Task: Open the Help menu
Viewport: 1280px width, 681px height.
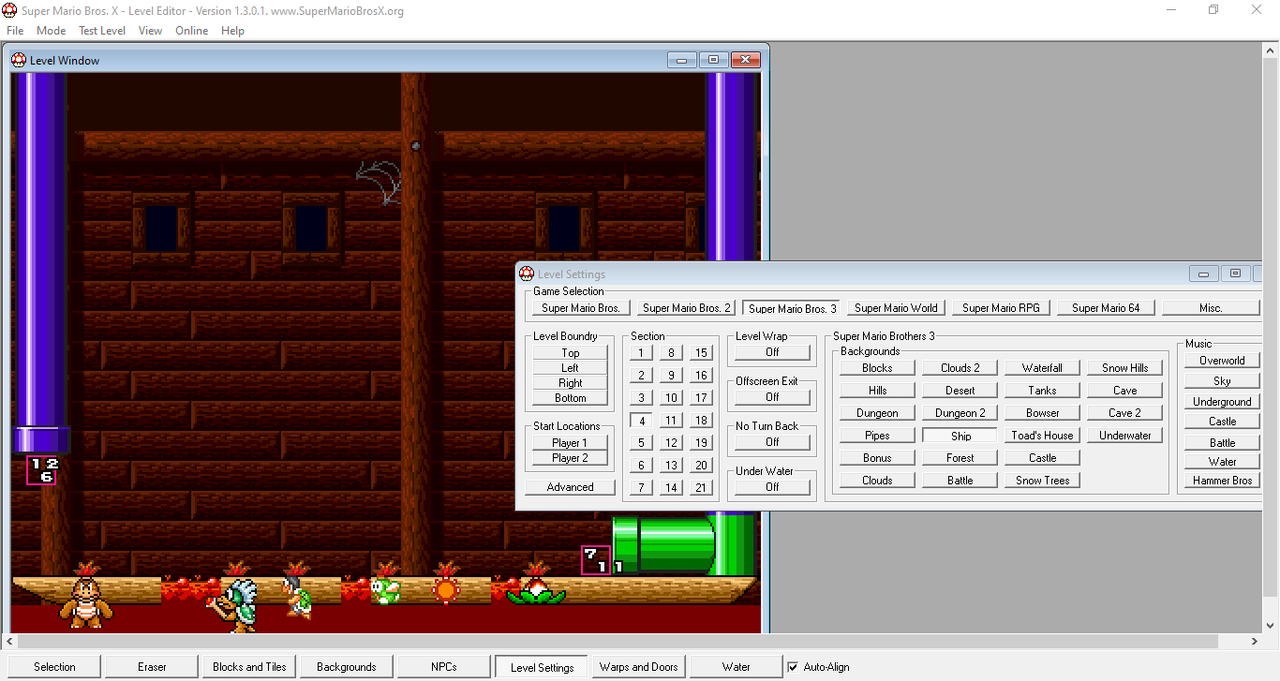Action: [232, 31]
